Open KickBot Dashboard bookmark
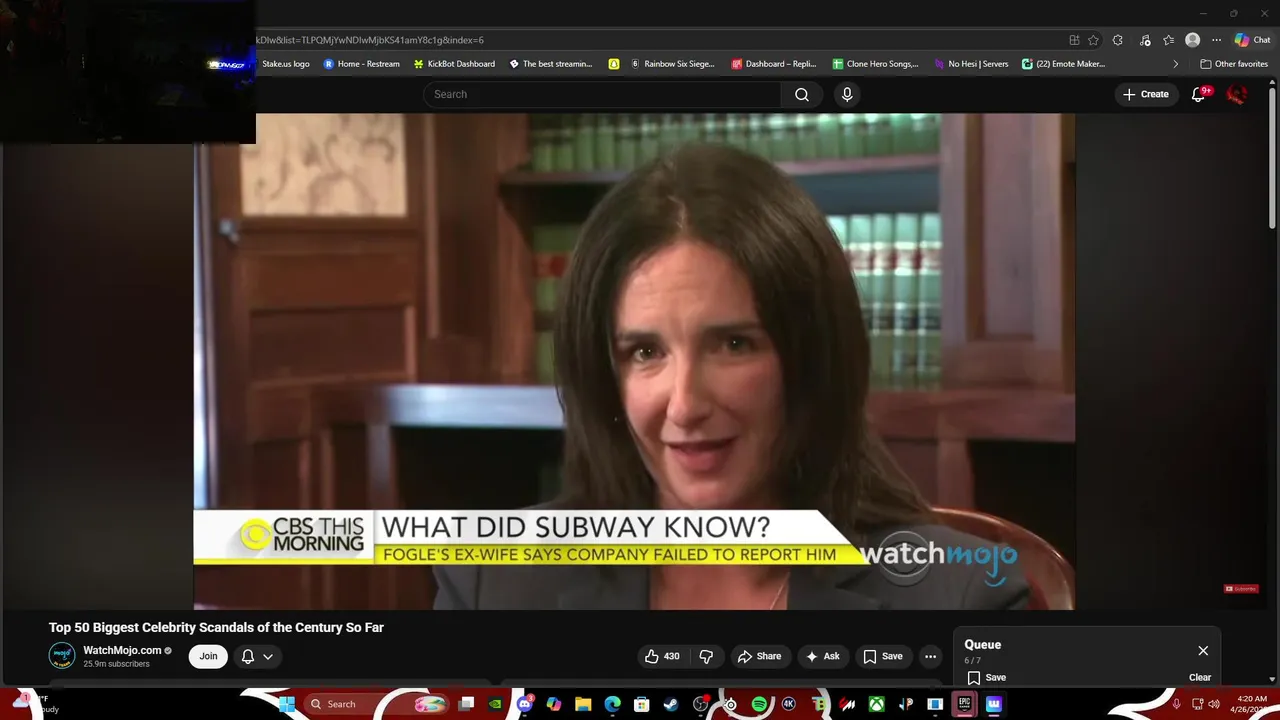The width and height of the screenshot is (1280, 720). [454, 64]
